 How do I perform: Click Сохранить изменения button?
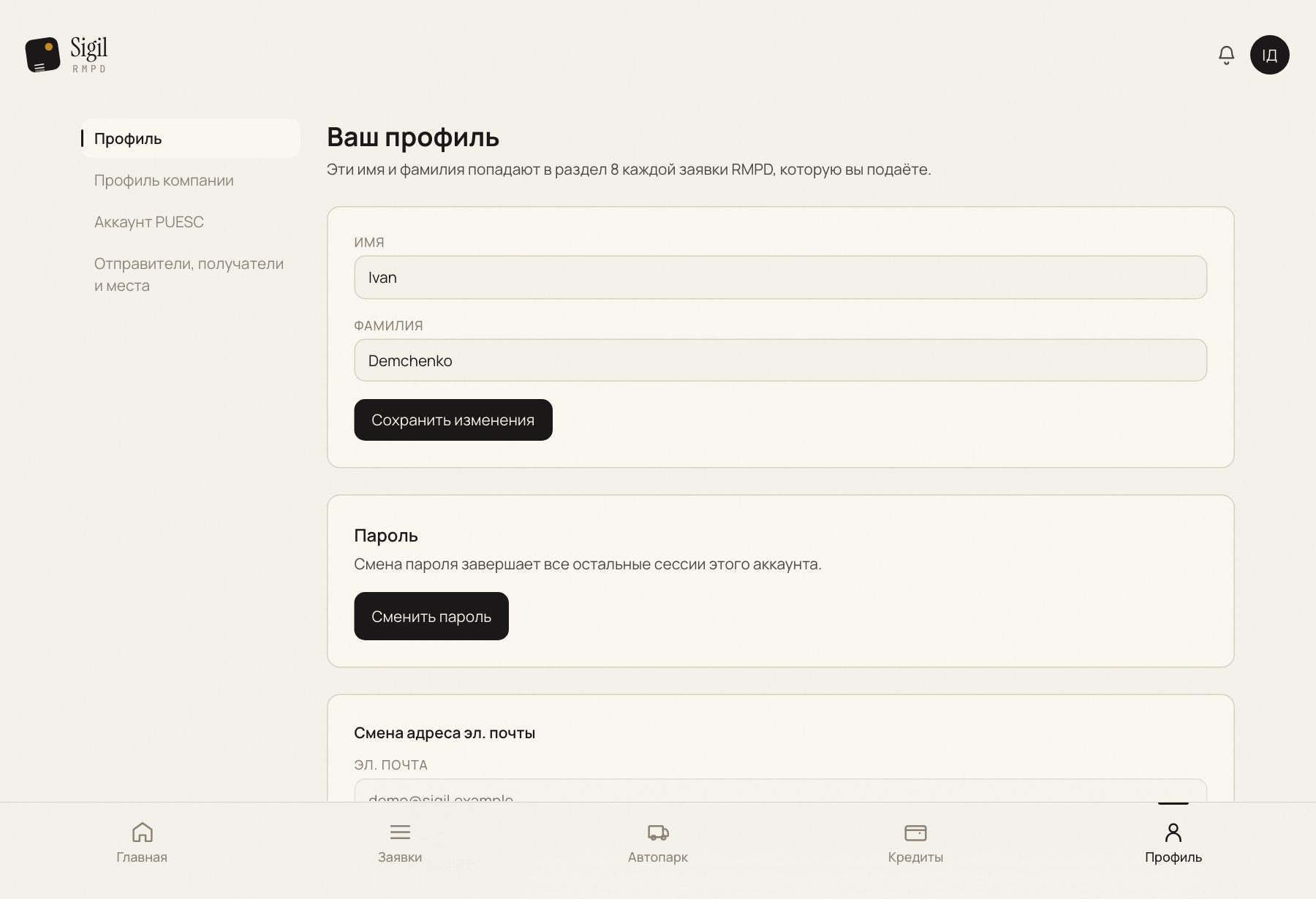pos(453,420)
